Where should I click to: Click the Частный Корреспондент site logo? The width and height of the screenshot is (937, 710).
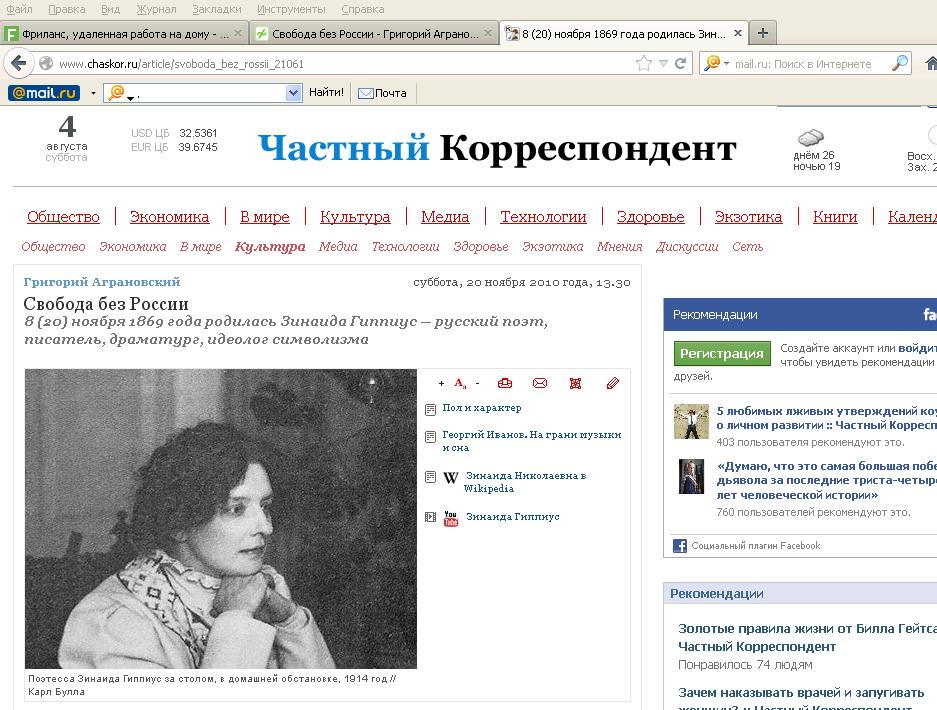click(497, 148)
